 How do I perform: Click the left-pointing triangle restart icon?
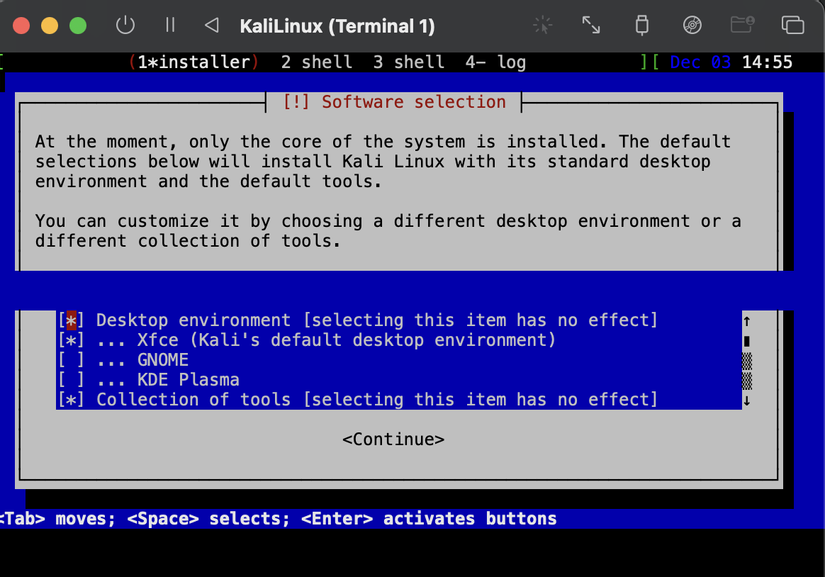click(212, 25)
